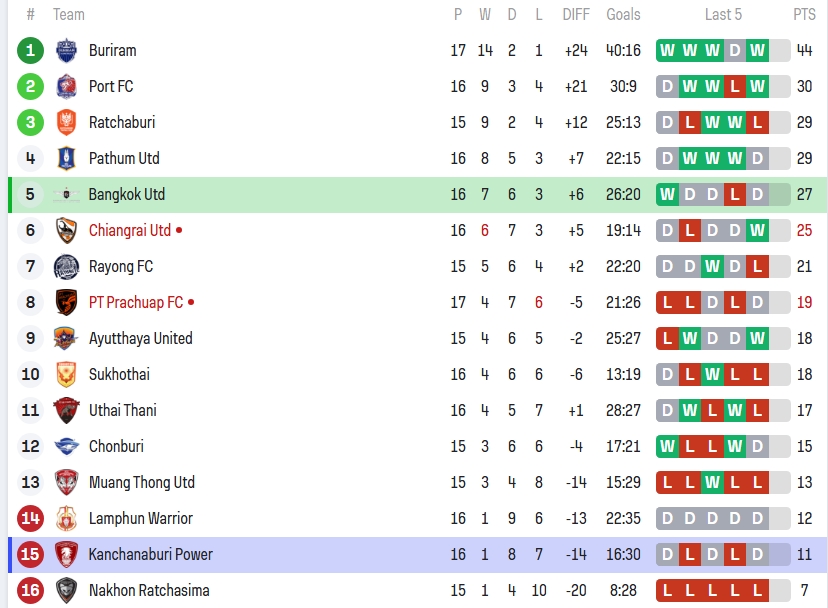Viewport: 828px width, 608px height.
Task: Click the Last 5 column header
Action: [x=723, y=14]
